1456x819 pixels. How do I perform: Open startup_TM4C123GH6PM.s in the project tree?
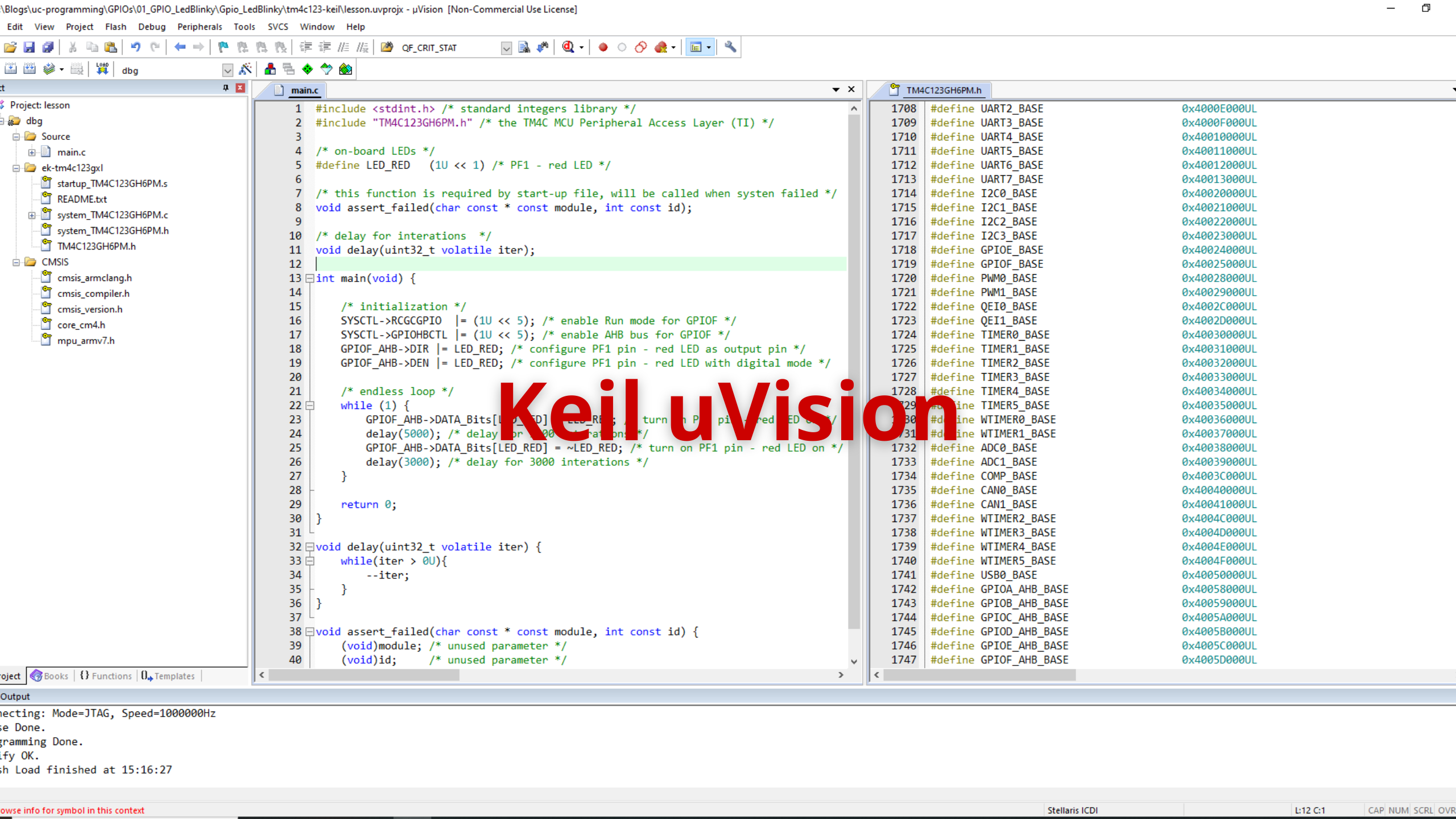tap(112, 184)
